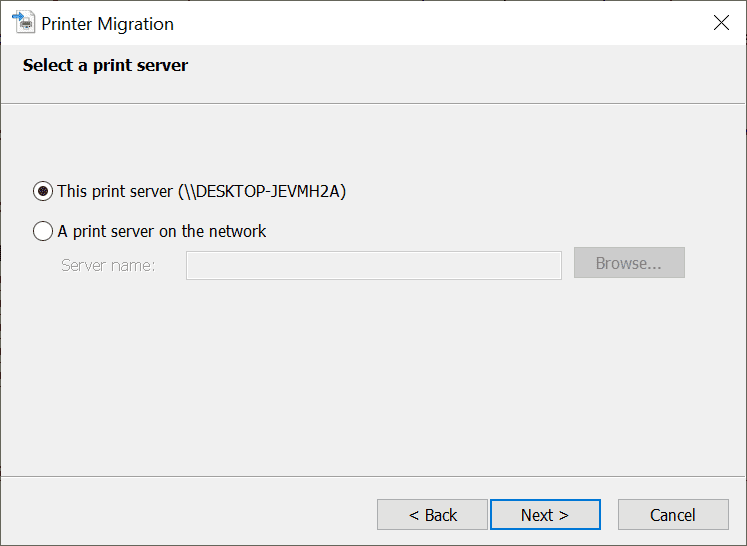
Task: Cancel the printer migration wizard
Action: tap(672, 515)
